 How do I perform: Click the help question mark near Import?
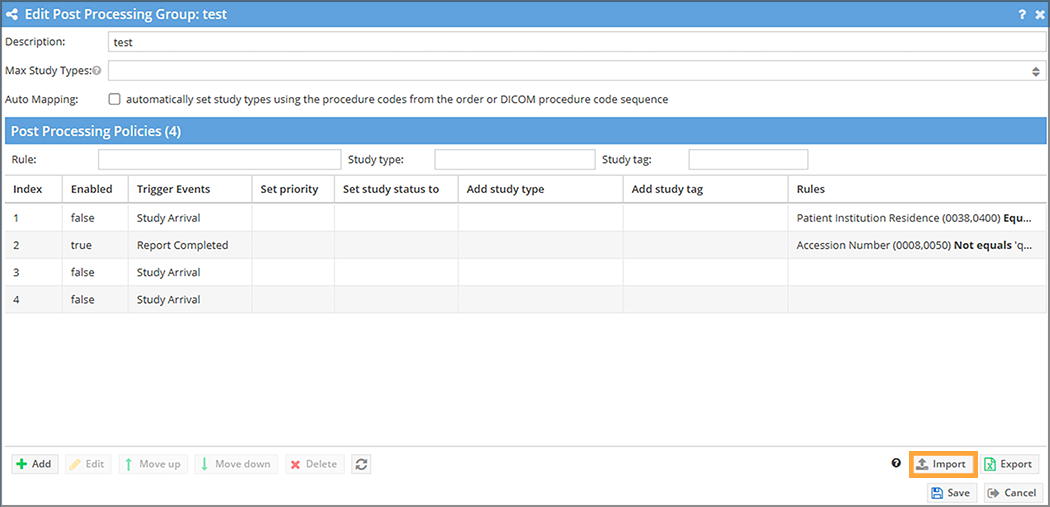(x=896, y=463)
